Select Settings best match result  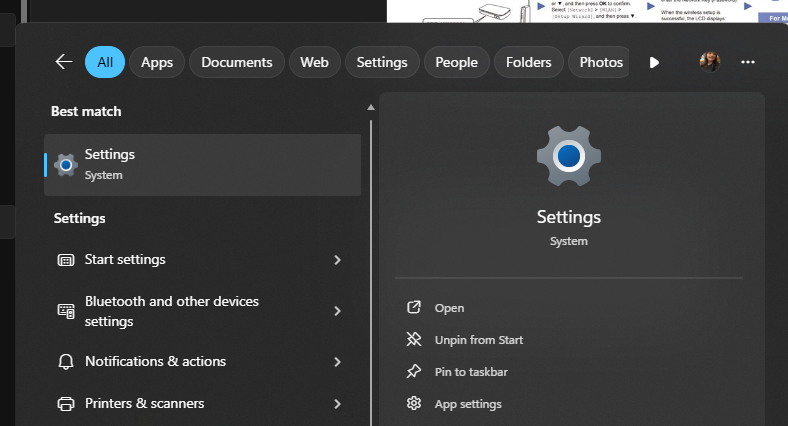pyautogui.click(x=202, y=164)
